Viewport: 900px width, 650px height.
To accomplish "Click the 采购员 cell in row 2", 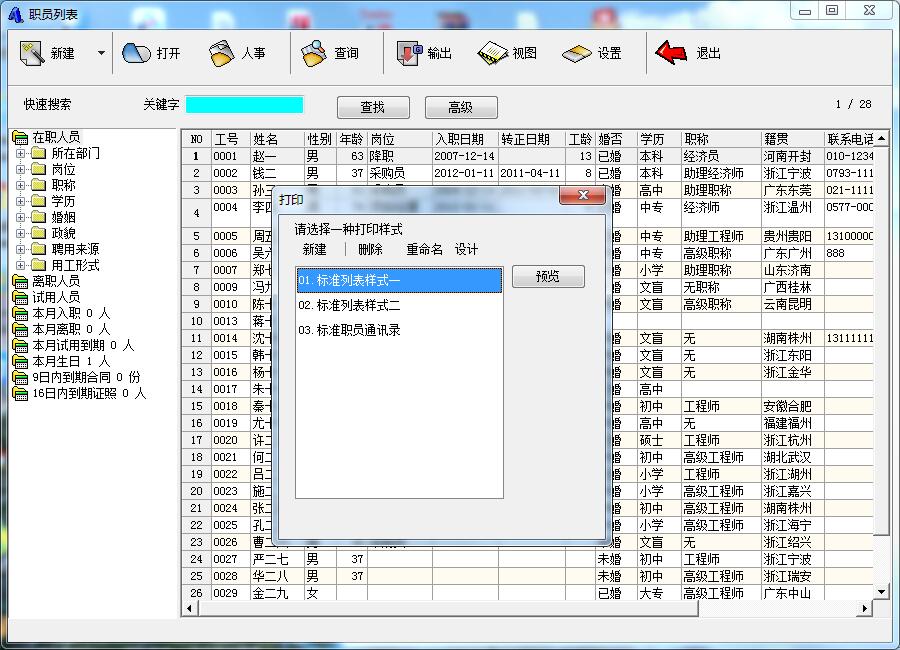I will point(400,173).
